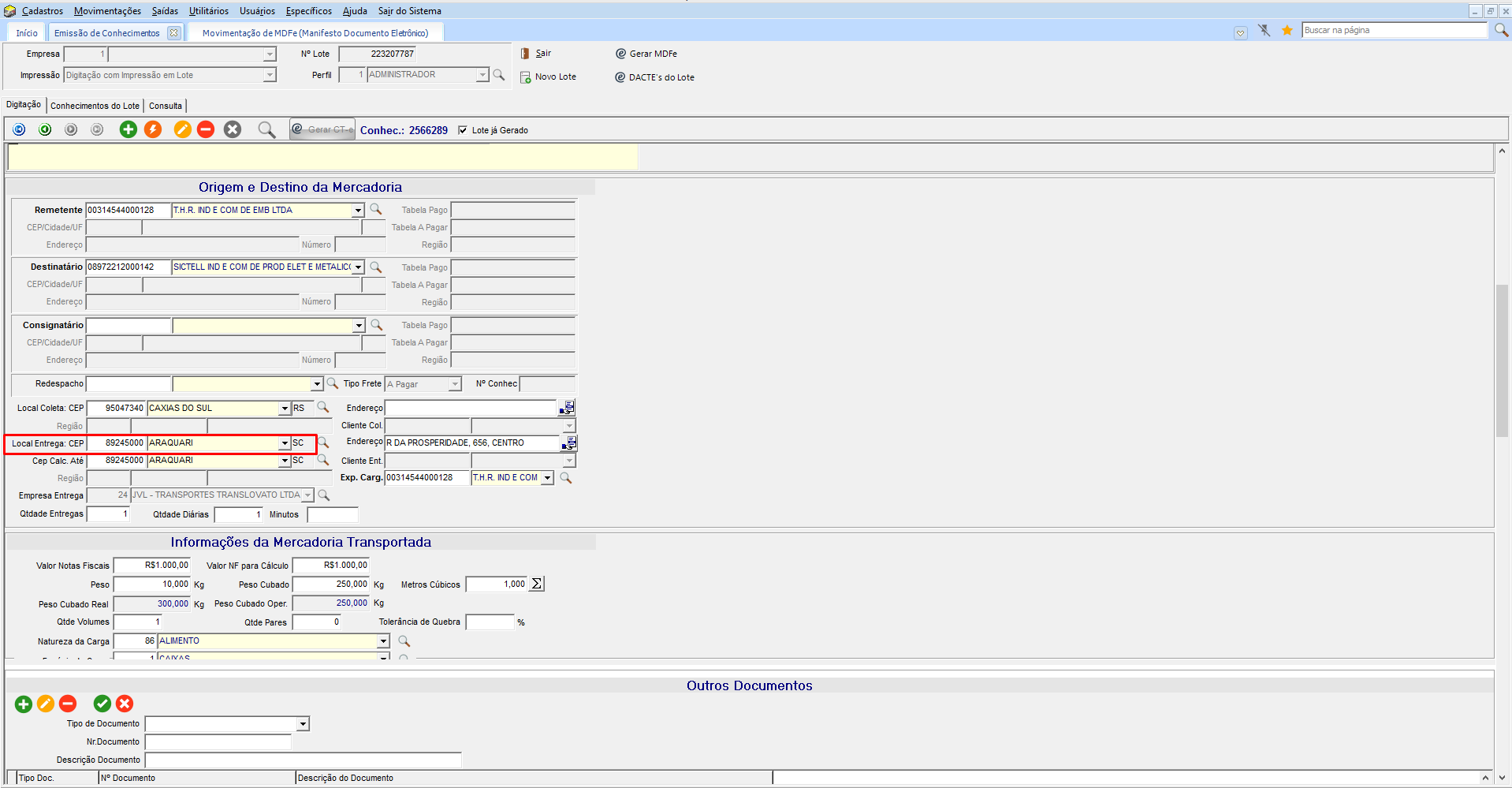Open Redespacho dropdown

(317, 384)
